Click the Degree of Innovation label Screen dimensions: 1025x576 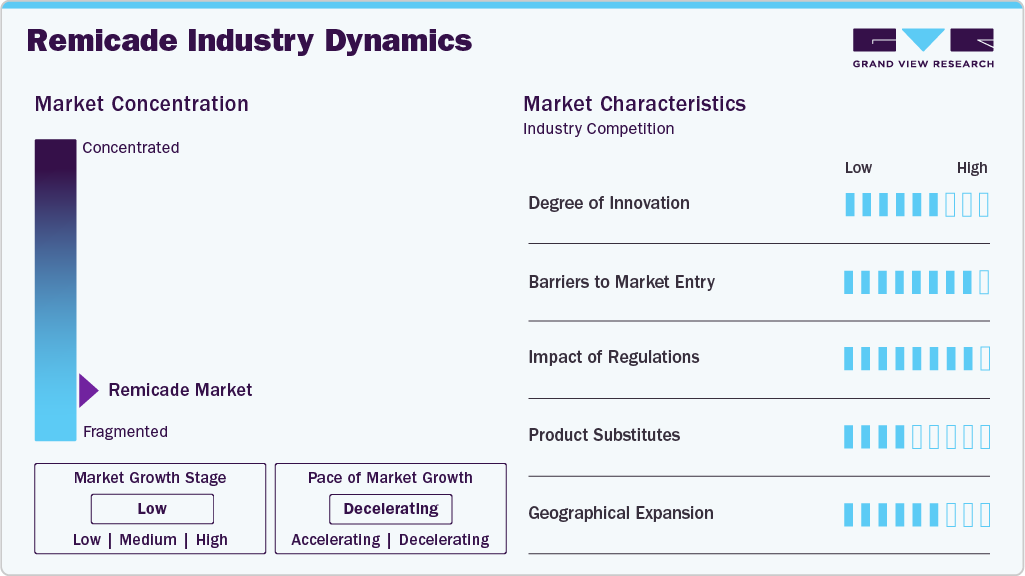[609, 203]
